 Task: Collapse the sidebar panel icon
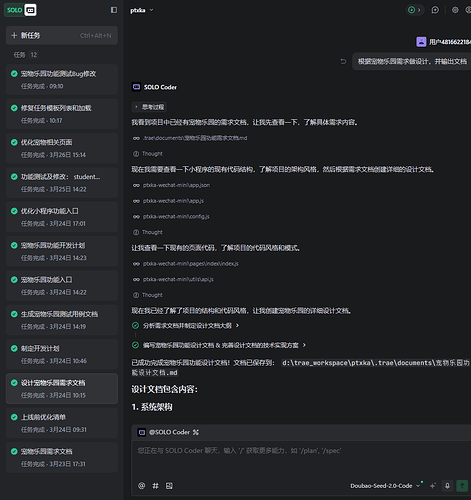coord(114,10)
